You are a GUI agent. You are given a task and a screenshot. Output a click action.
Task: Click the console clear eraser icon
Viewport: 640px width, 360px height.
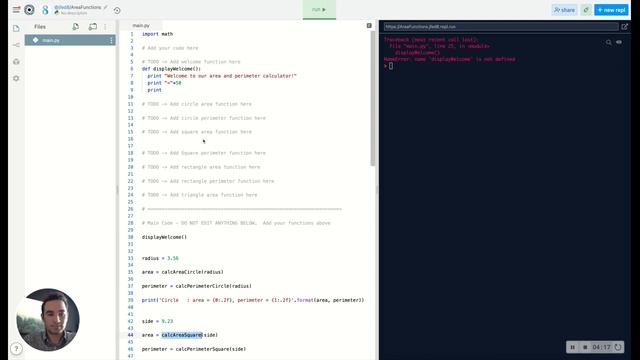tap(619, 42)
